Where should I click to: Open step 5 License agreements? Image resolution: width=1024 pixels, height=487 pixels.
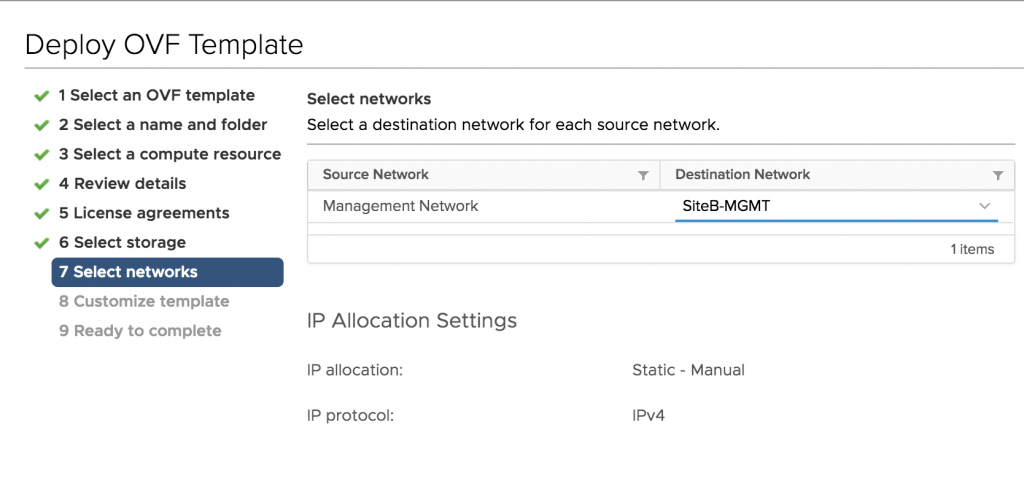[x=144, y=213]
